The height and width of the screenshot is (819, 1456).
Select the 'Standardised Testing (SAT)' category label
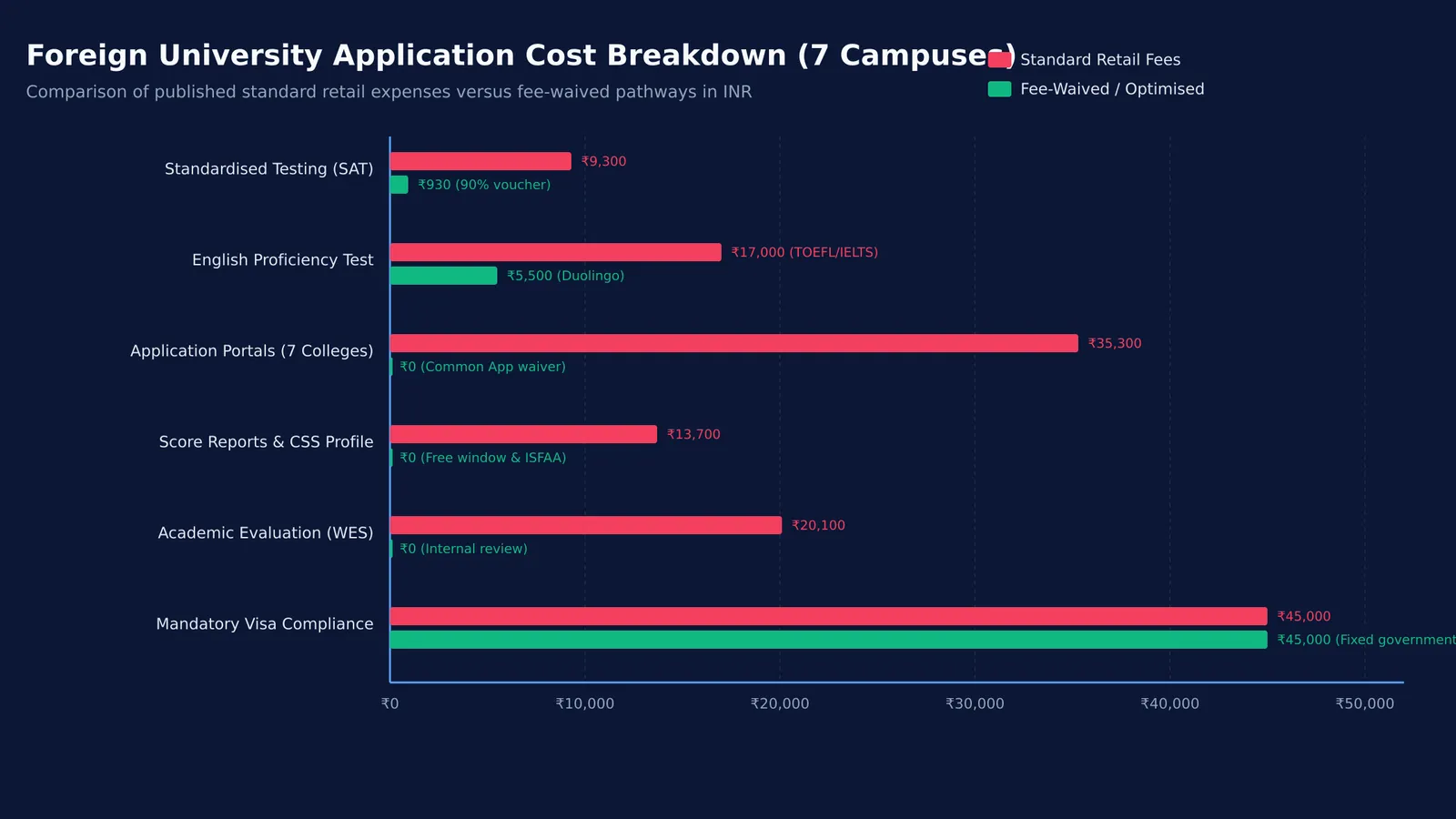click(268, 169)
